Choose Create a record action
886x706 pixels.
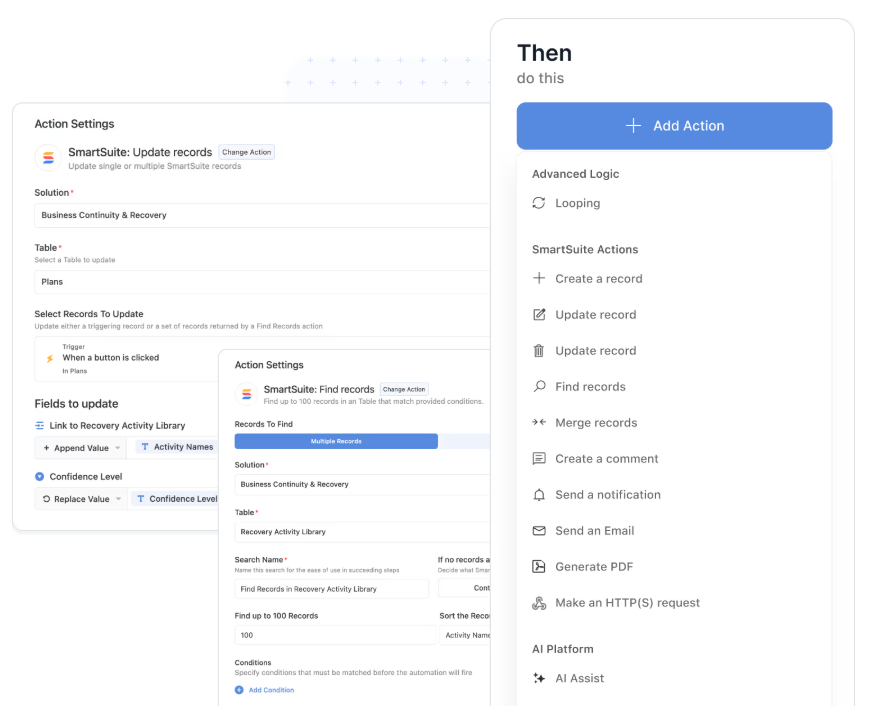[x=598, y=279]
